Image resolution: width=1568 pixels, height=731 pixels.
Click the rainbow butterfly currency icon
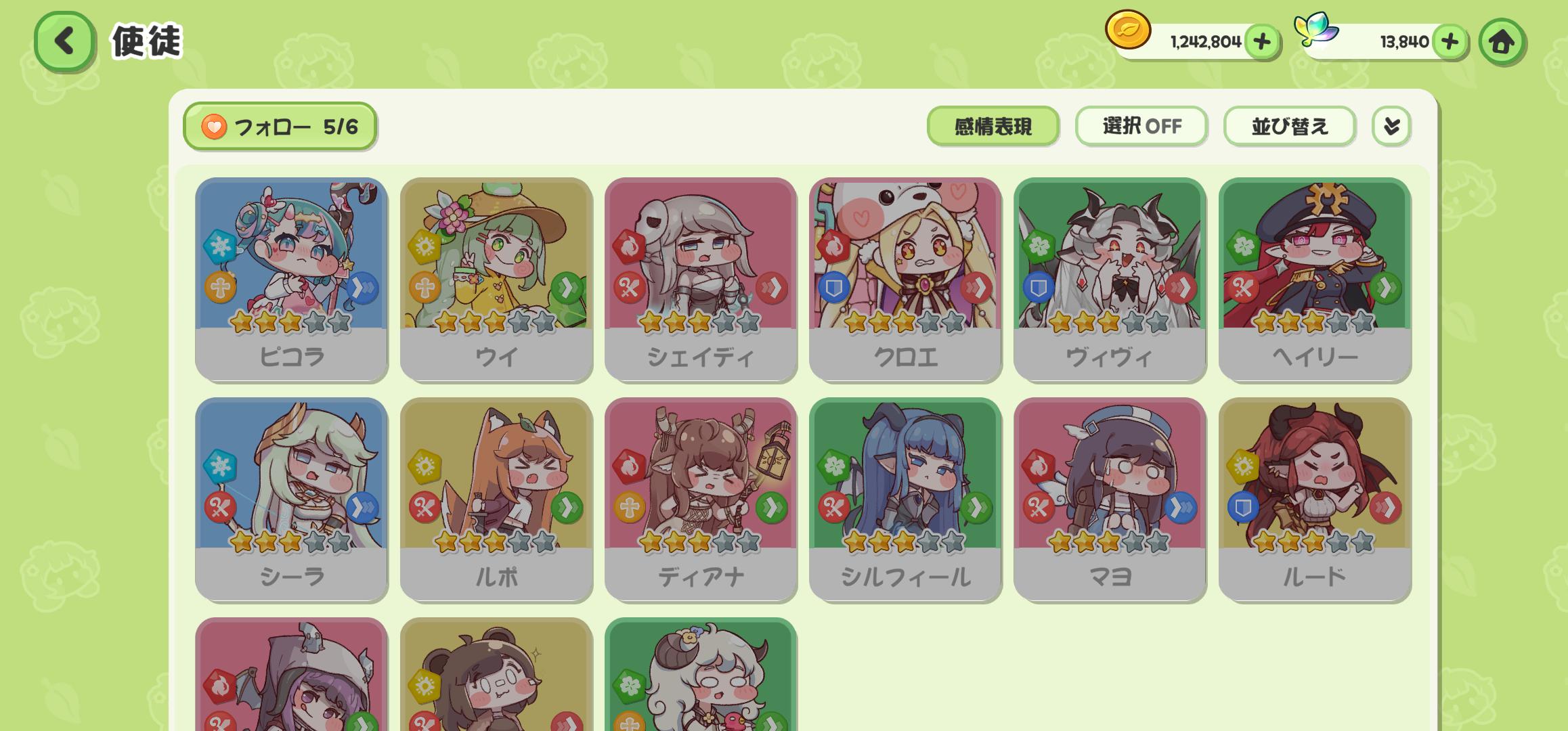1316,28
